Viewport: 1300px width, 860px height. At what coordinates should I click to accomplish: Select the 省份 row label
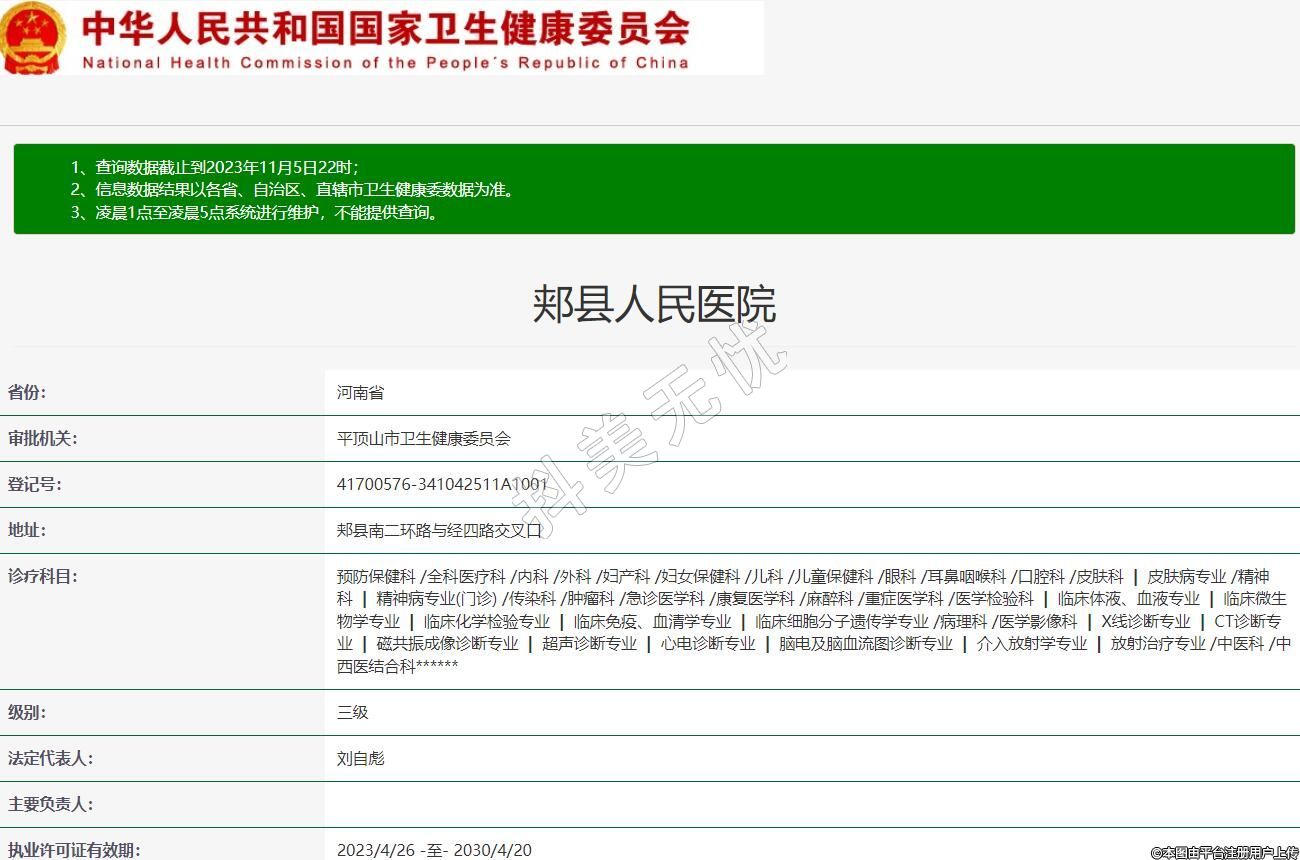point(27,392)
